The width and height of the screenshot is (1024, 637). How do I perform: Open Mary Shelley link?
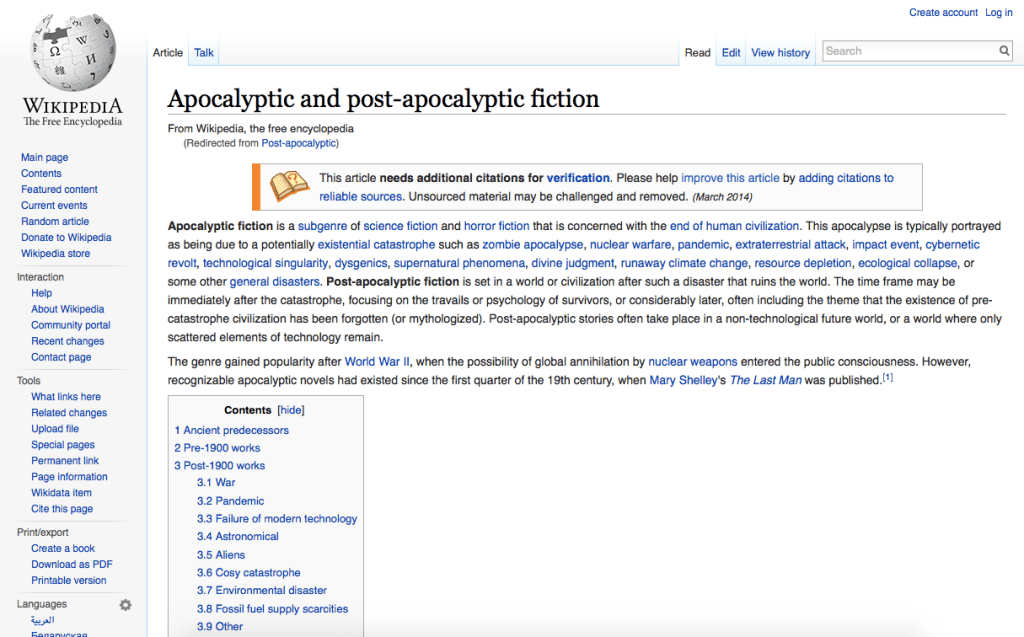683,380
